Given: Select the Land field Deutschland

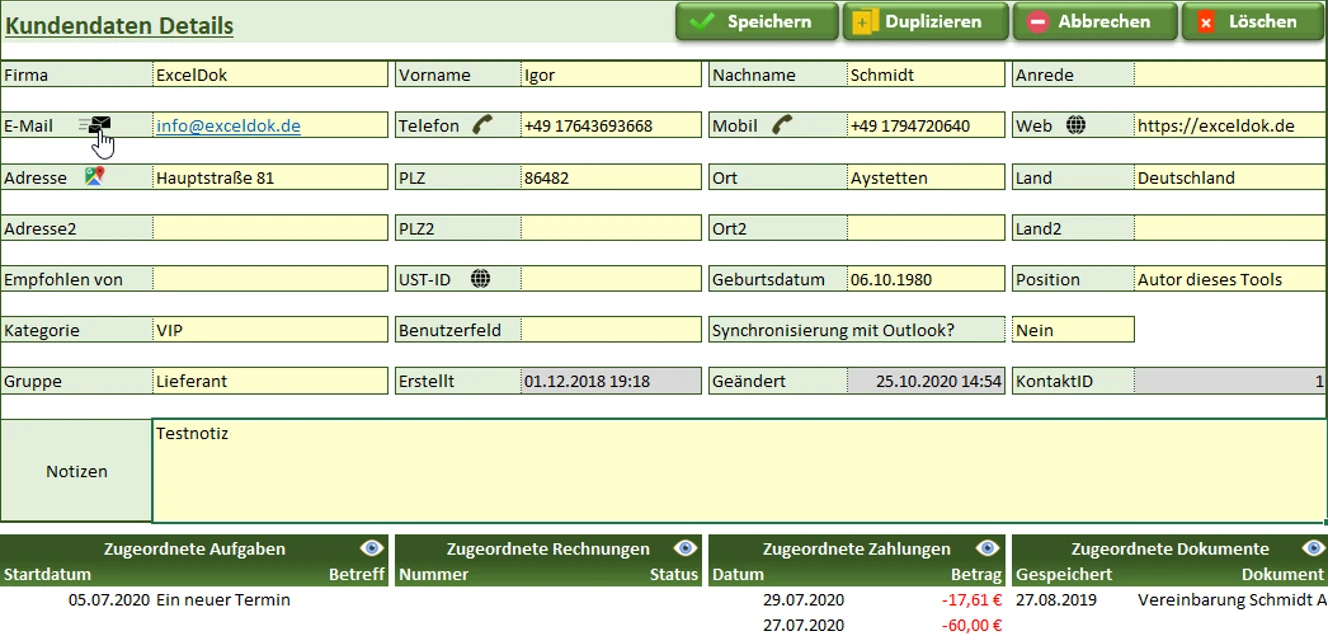Looking at the screenshot, I should (1231, 178).
